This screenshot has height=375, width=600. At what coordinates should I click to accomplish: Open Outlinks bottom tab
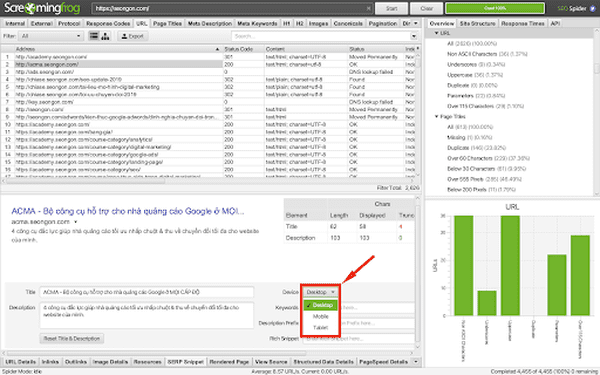[x=76, y=362]
